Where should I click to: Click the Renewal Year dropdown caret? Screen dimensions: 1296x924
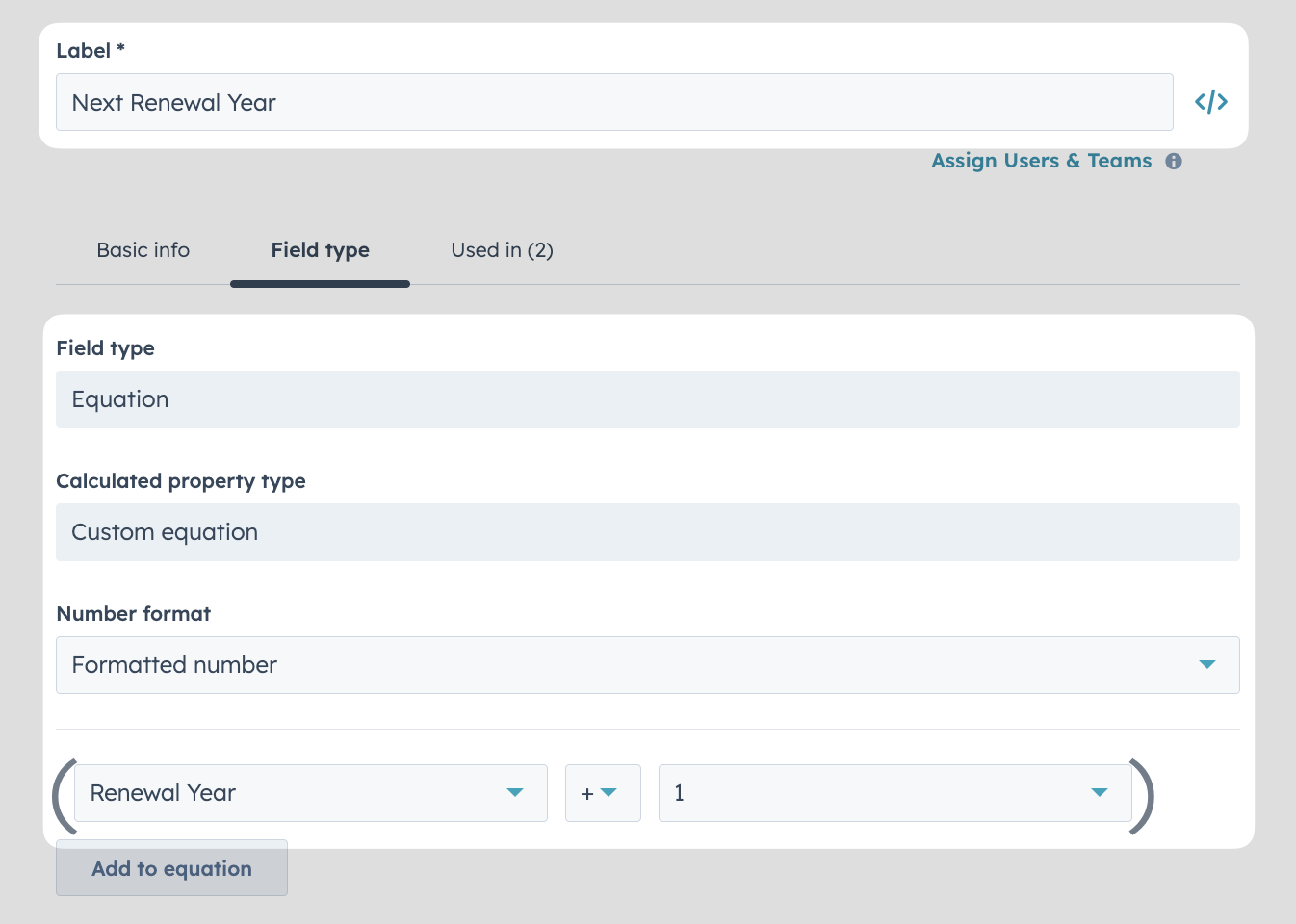[514, 793]
